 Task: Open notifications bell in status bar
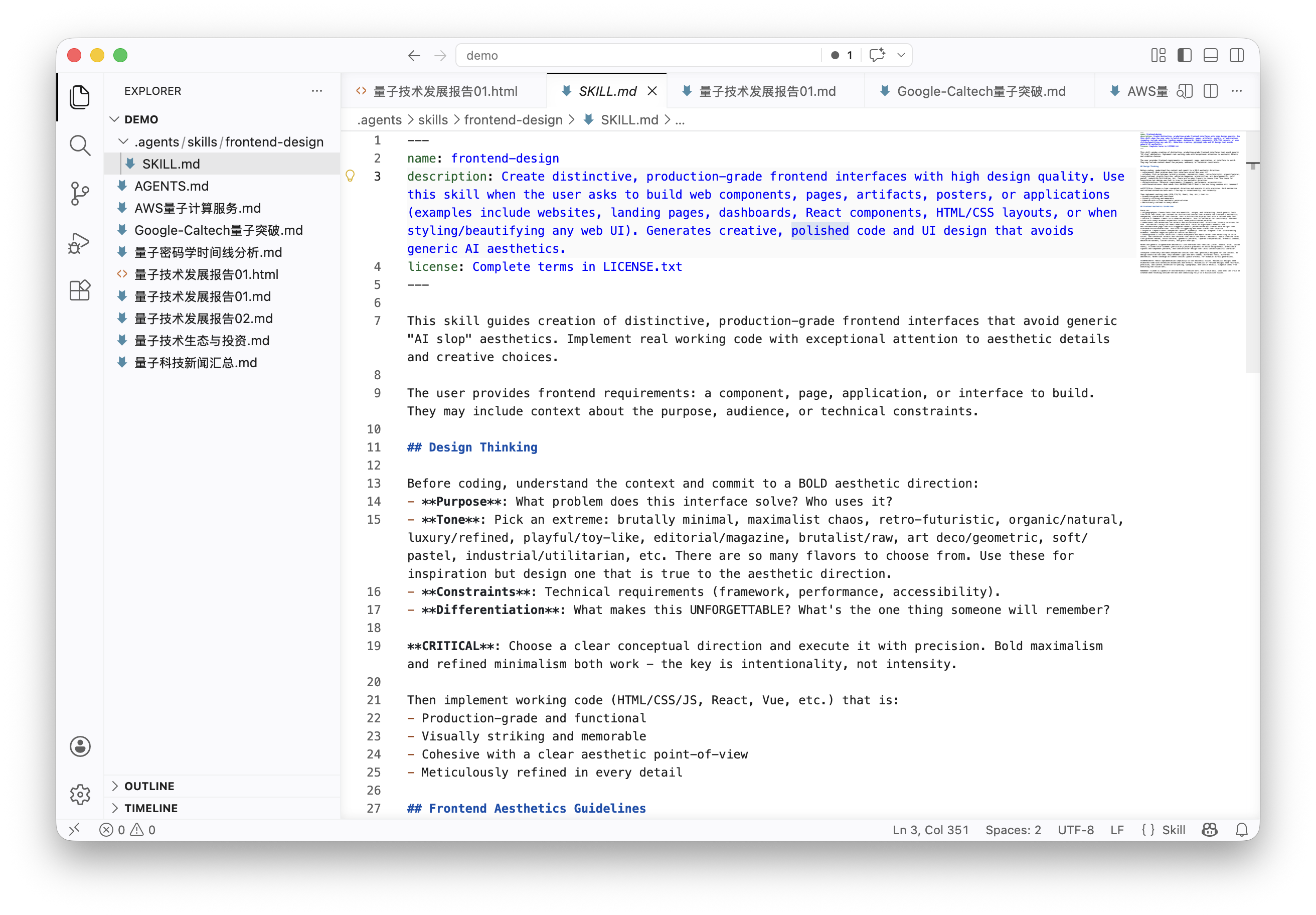click(1241, 830)
